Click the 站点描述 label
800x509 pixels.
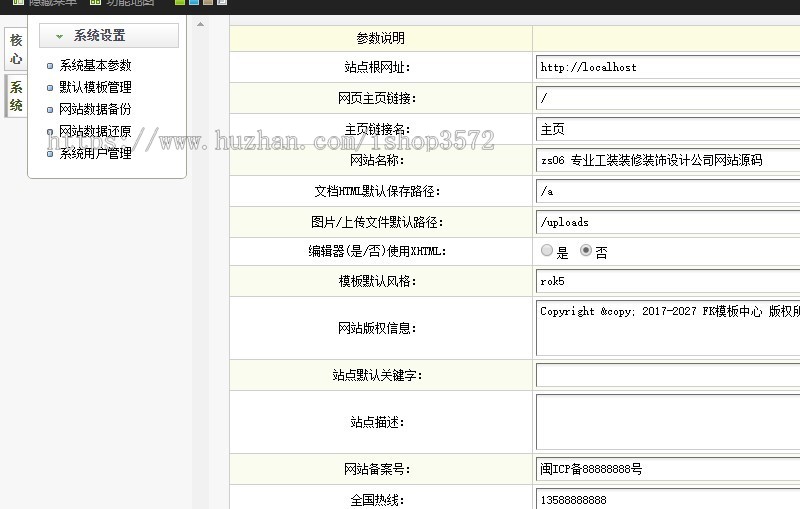377,422
